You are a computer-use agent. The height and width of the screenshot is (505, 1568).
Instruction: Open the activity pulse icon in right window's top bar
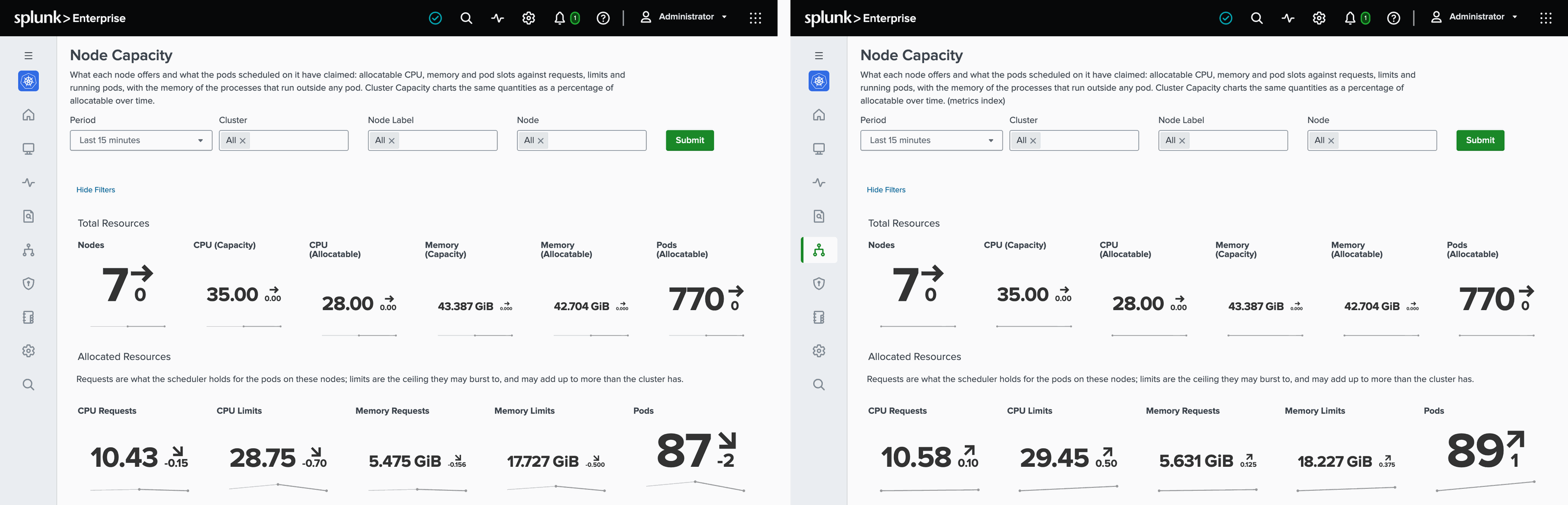pos(1288,18)
